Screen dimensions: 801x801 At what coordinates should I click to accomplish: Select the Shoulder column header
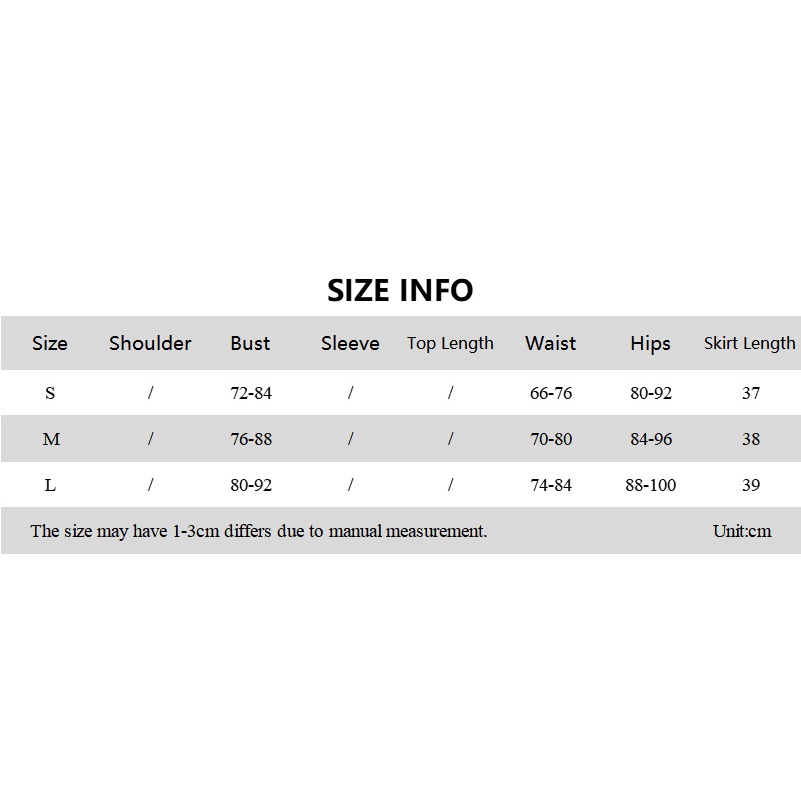(x=150, y=343)
